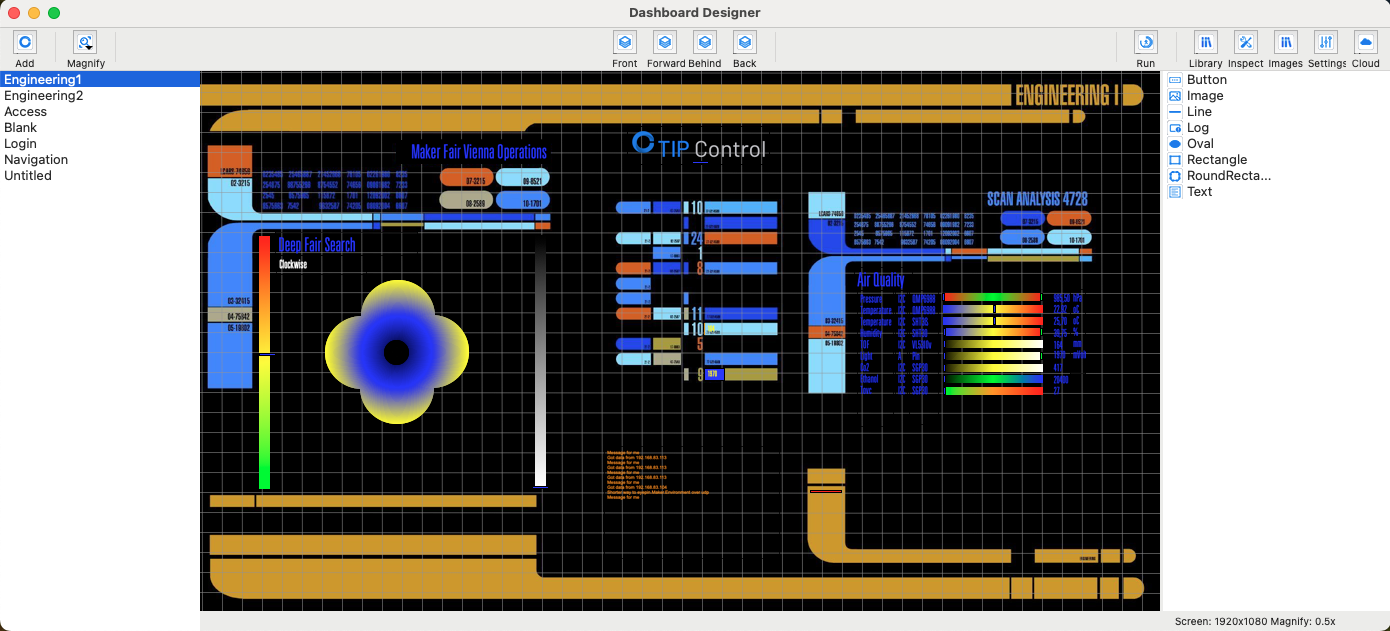Click the Forward layer icon
This screenshot has width=1390, height=631.
point(665,43)
